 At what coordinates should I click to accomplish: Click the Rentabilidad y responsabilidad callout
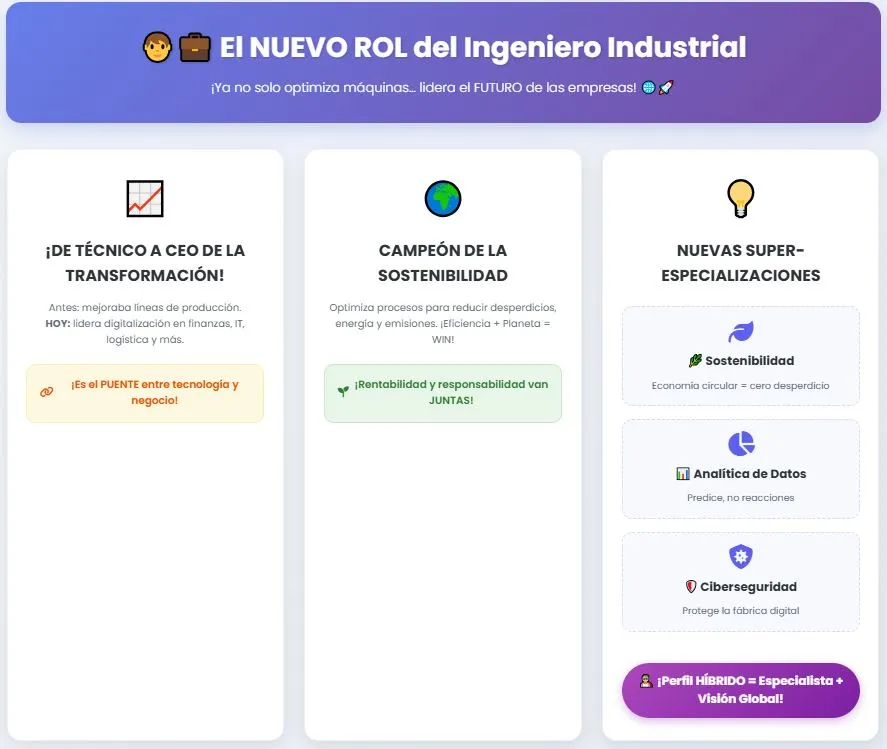tap(443, 393)
